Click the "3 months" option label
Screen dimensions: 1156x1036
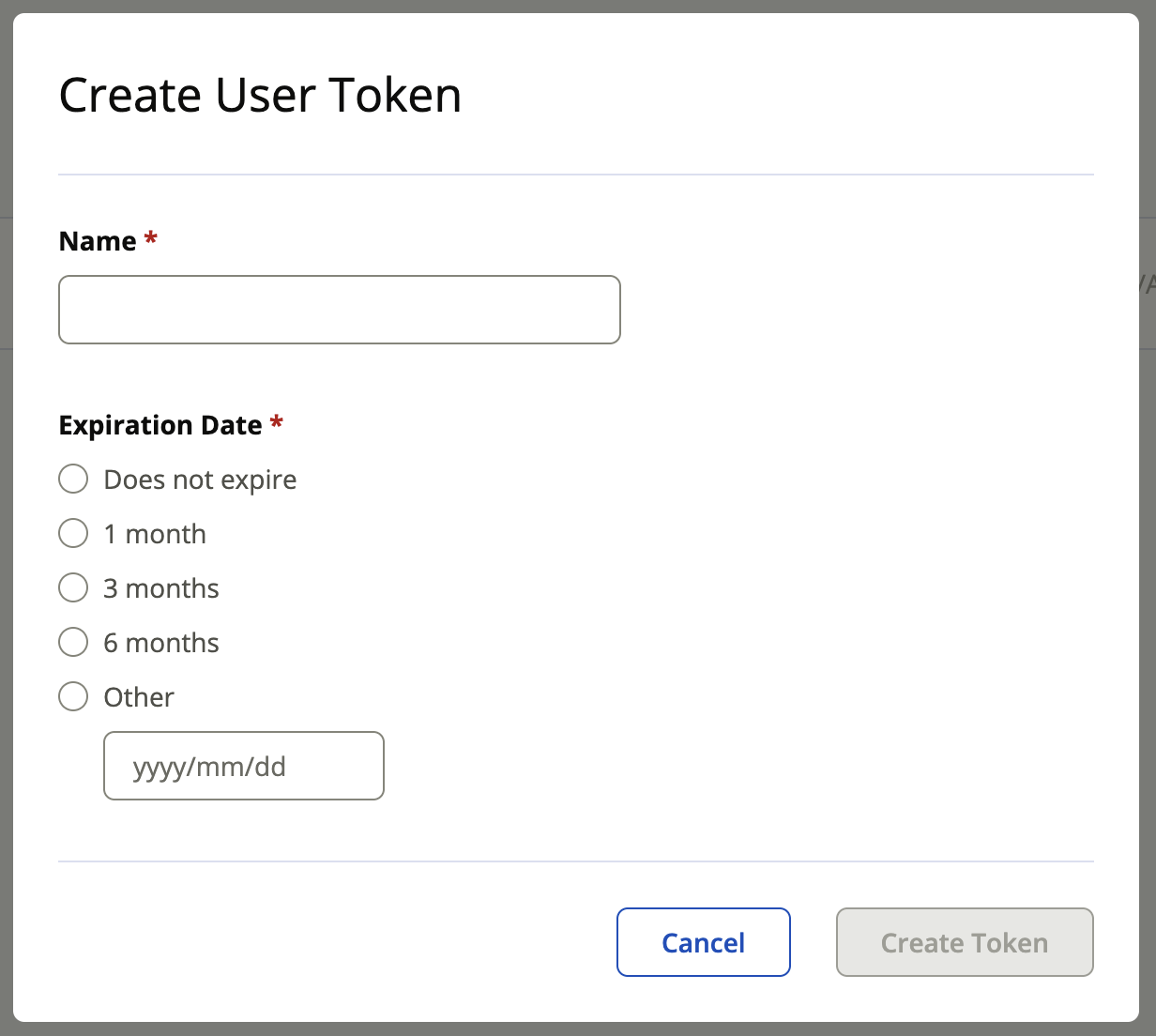[x=161, y=588]
